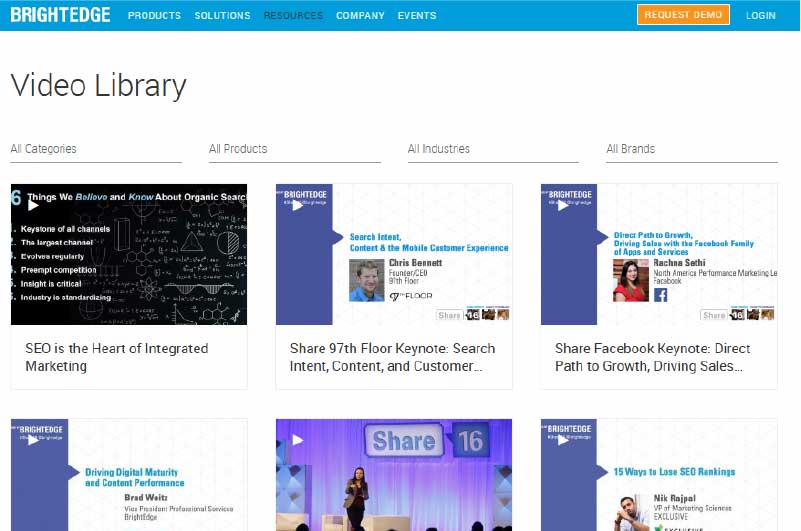
Task: Expand the All Categories filter
Action: click(96, 150)
